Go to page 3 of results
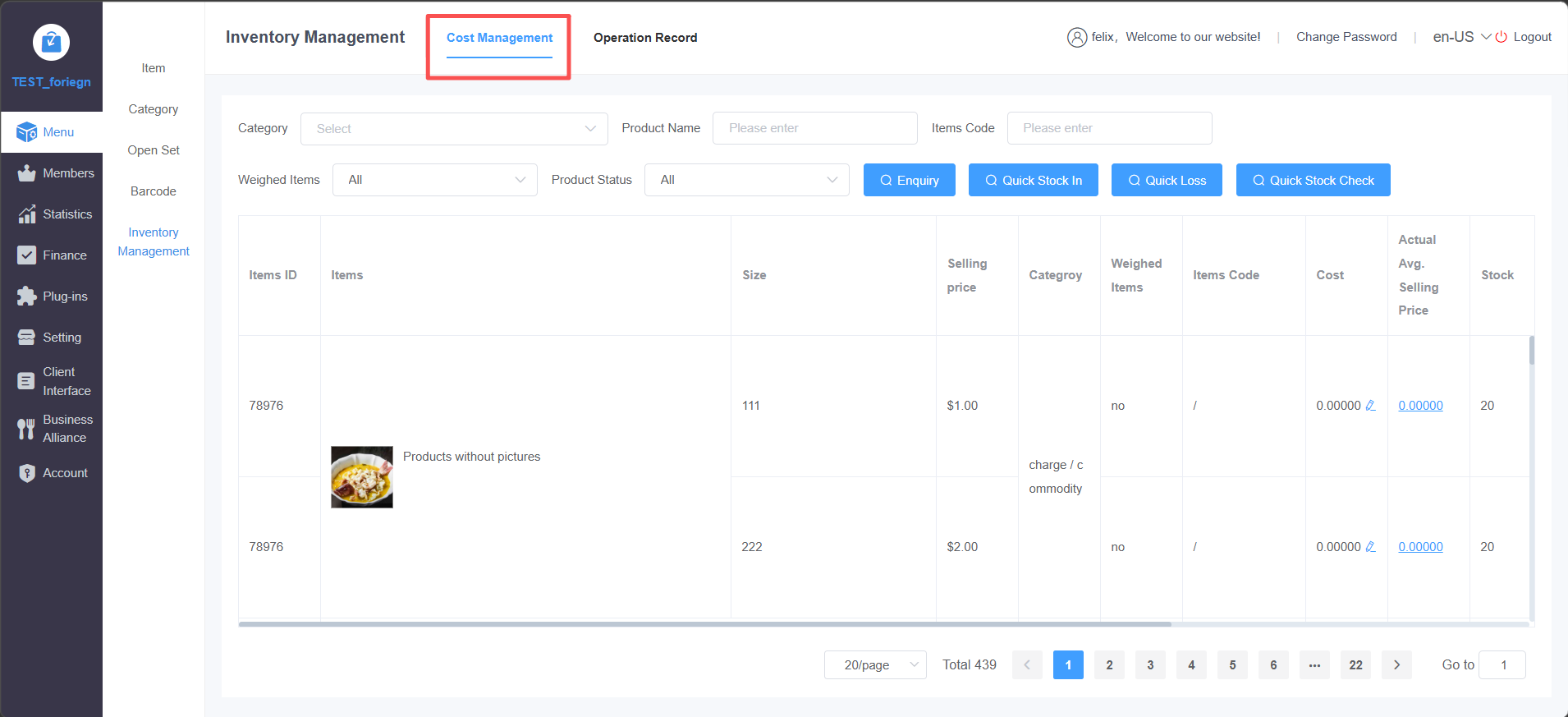This screenshot has width=1568, height=717. (1150, 665)
